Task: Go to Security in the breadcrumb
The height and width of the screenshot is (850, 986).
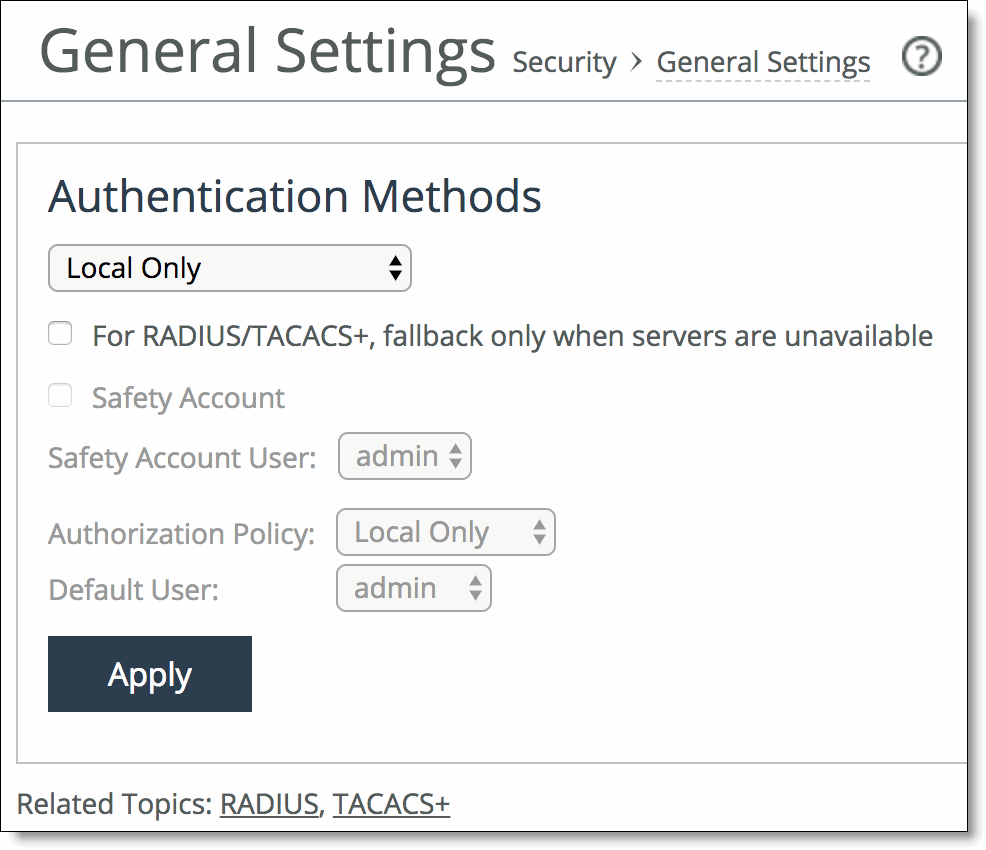Action: coord(564,62)
